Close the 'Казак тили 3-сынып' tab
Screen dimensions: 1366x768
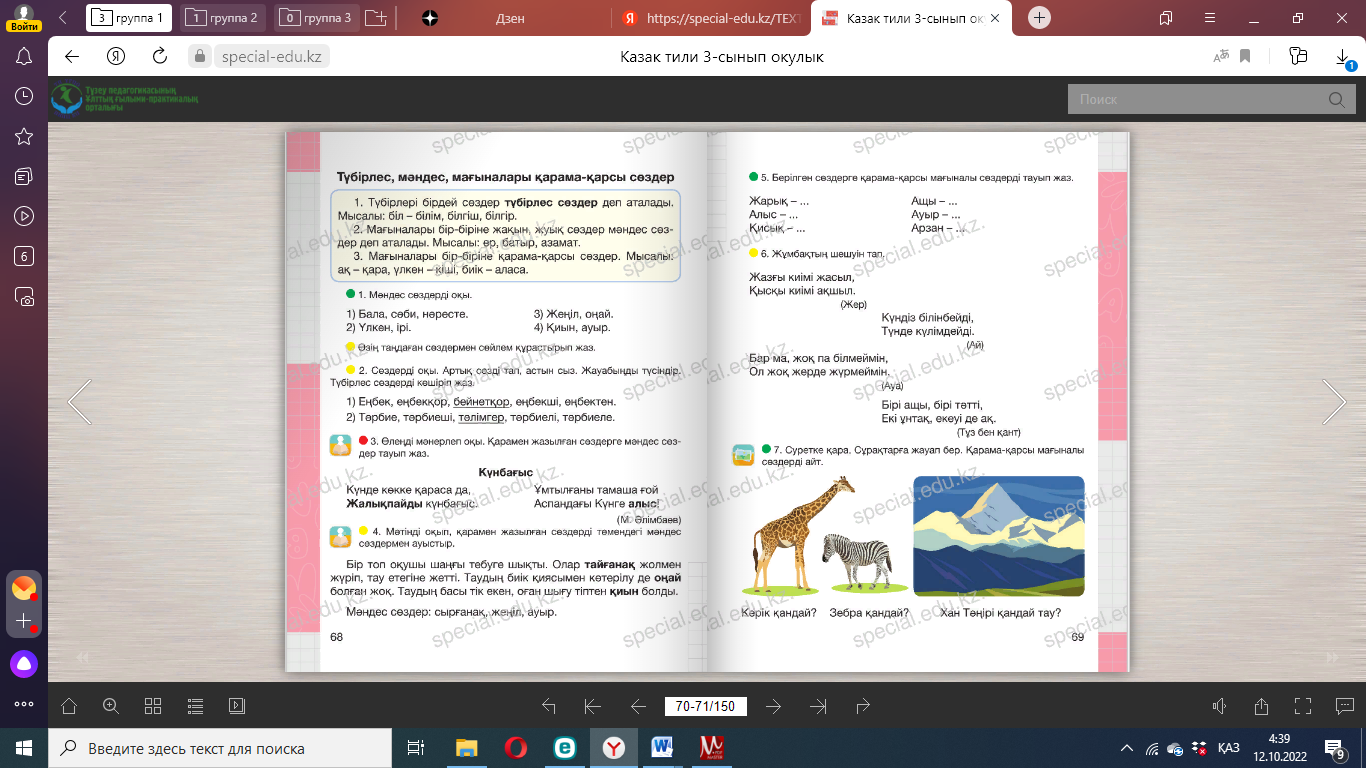point(995,18)
